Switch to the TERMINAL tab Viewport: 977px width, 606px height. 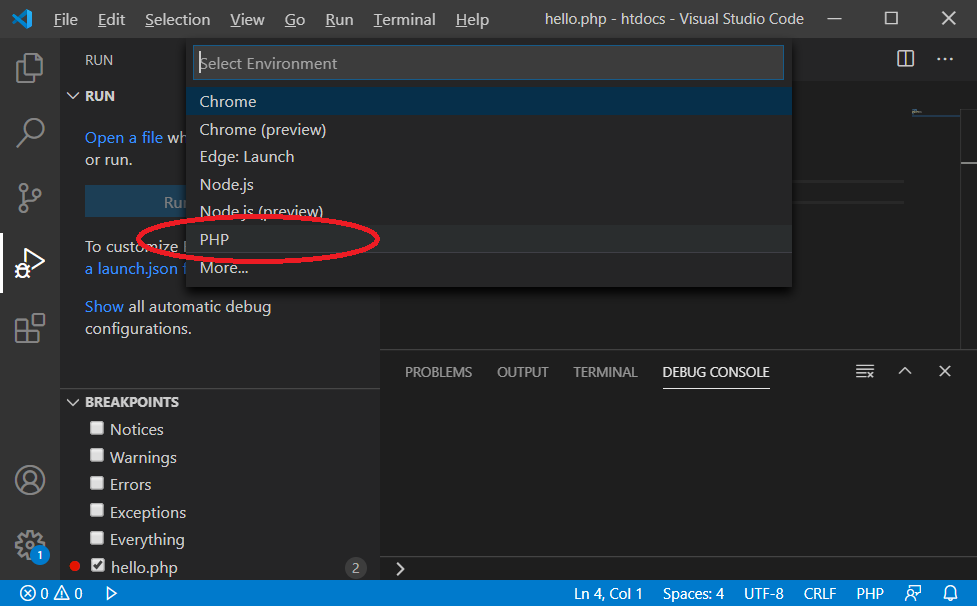click(x=605, y=372)
